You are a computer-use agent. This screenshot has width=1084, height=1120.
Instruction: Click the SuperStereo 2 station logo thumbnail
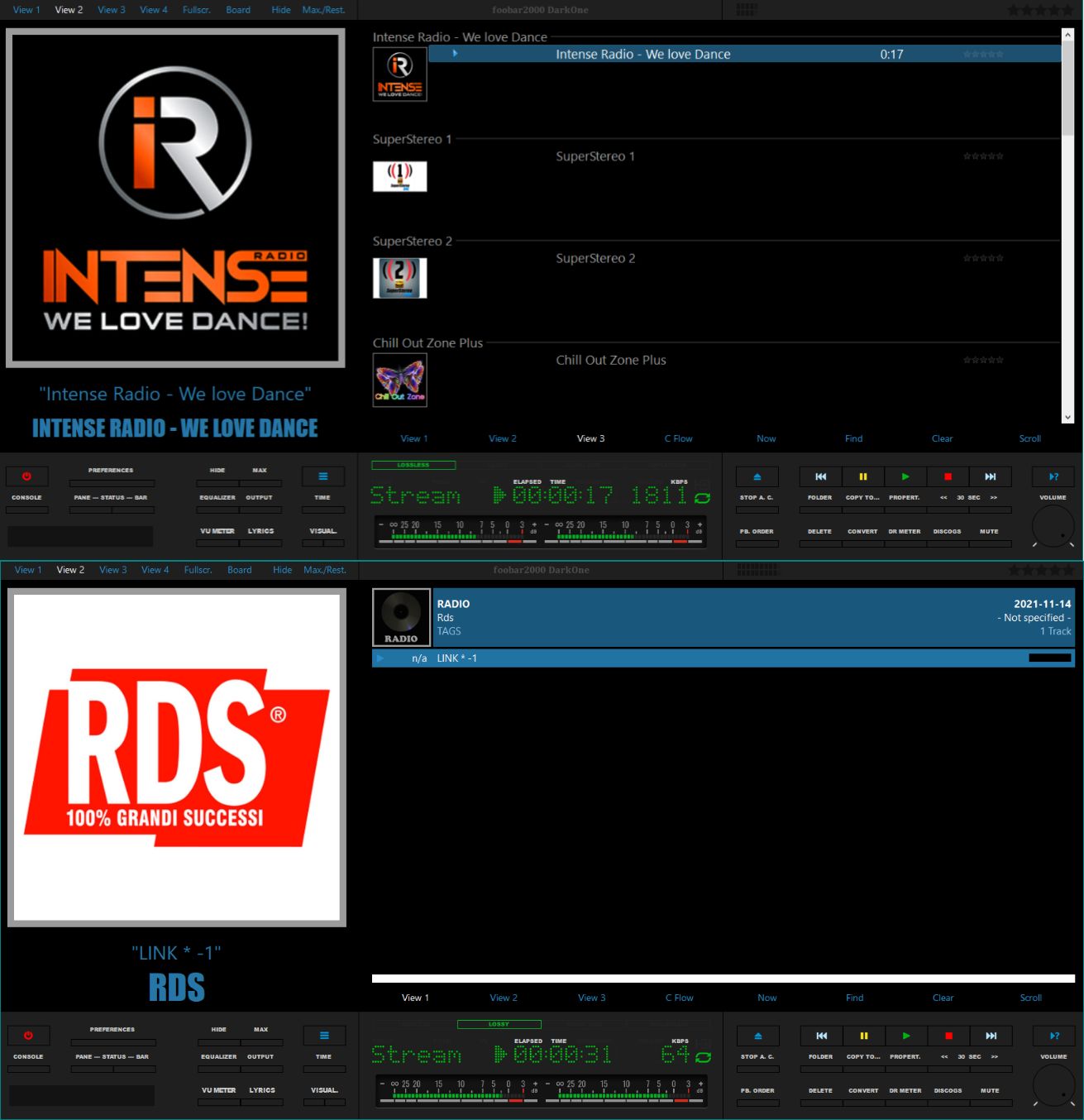[399, 278]
